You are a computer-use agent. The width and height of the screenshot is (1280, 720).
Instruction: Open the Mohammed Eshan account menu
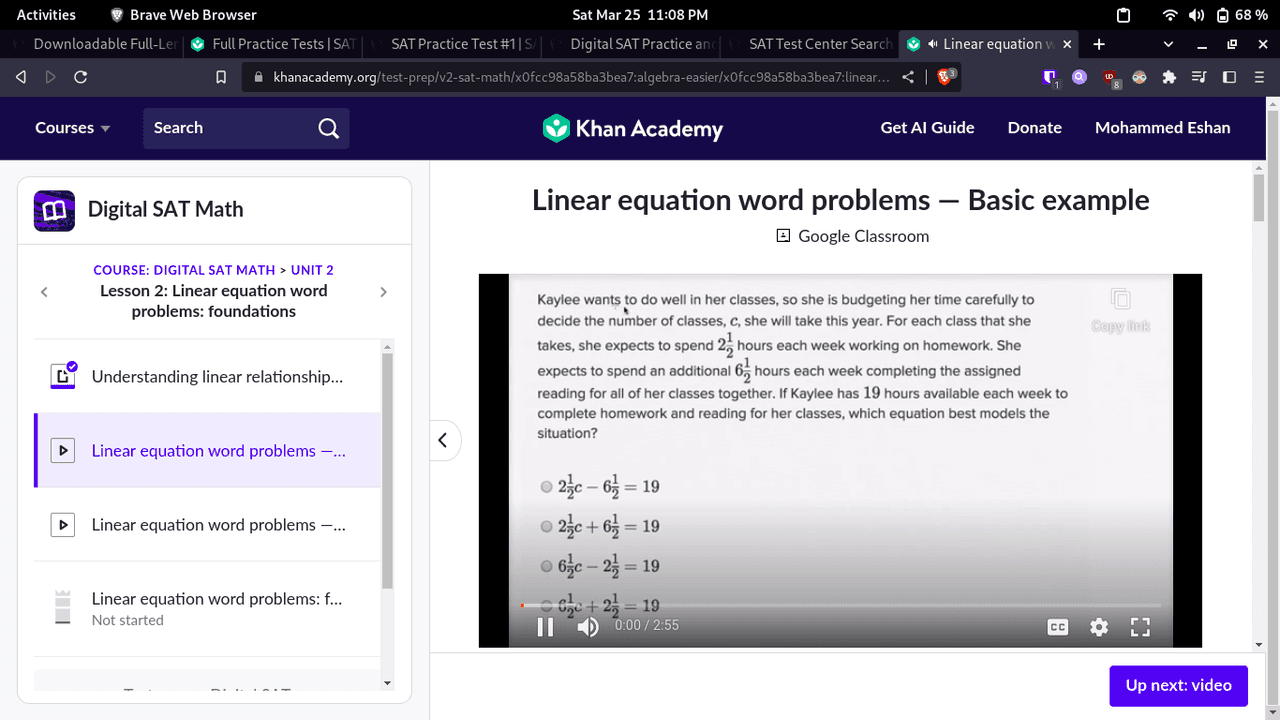(x=1163, y=128)
